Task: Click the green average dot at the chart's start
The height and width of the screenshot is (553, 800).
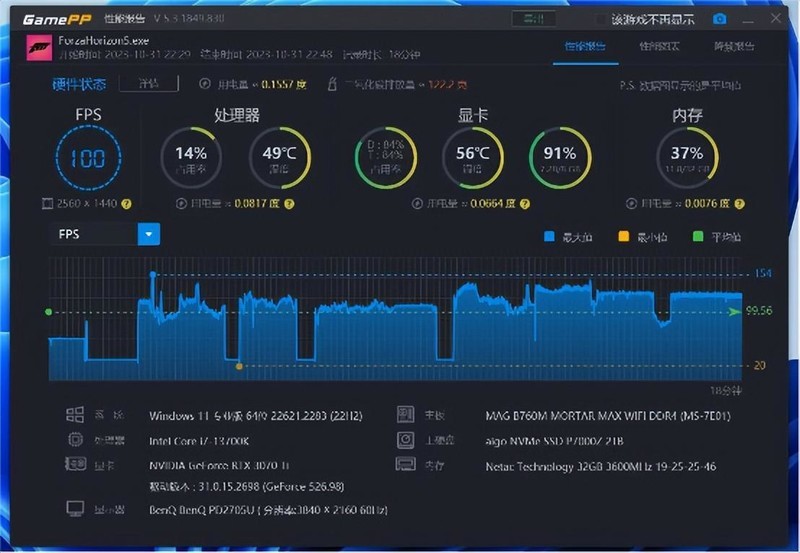Action: 48,312
